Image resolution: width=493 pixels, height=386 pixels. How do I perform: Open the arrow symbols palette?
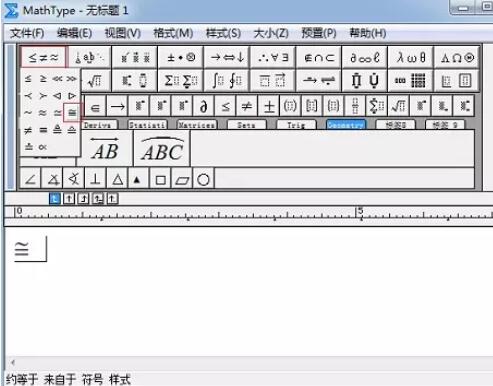coord(227,57)
